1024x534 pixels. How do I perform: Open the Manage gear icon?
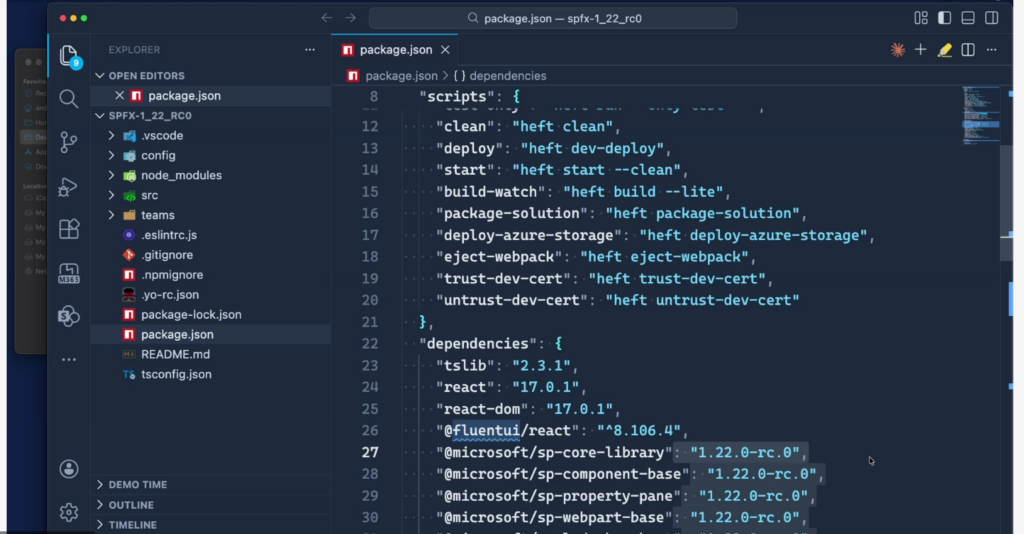coord(68,512)
